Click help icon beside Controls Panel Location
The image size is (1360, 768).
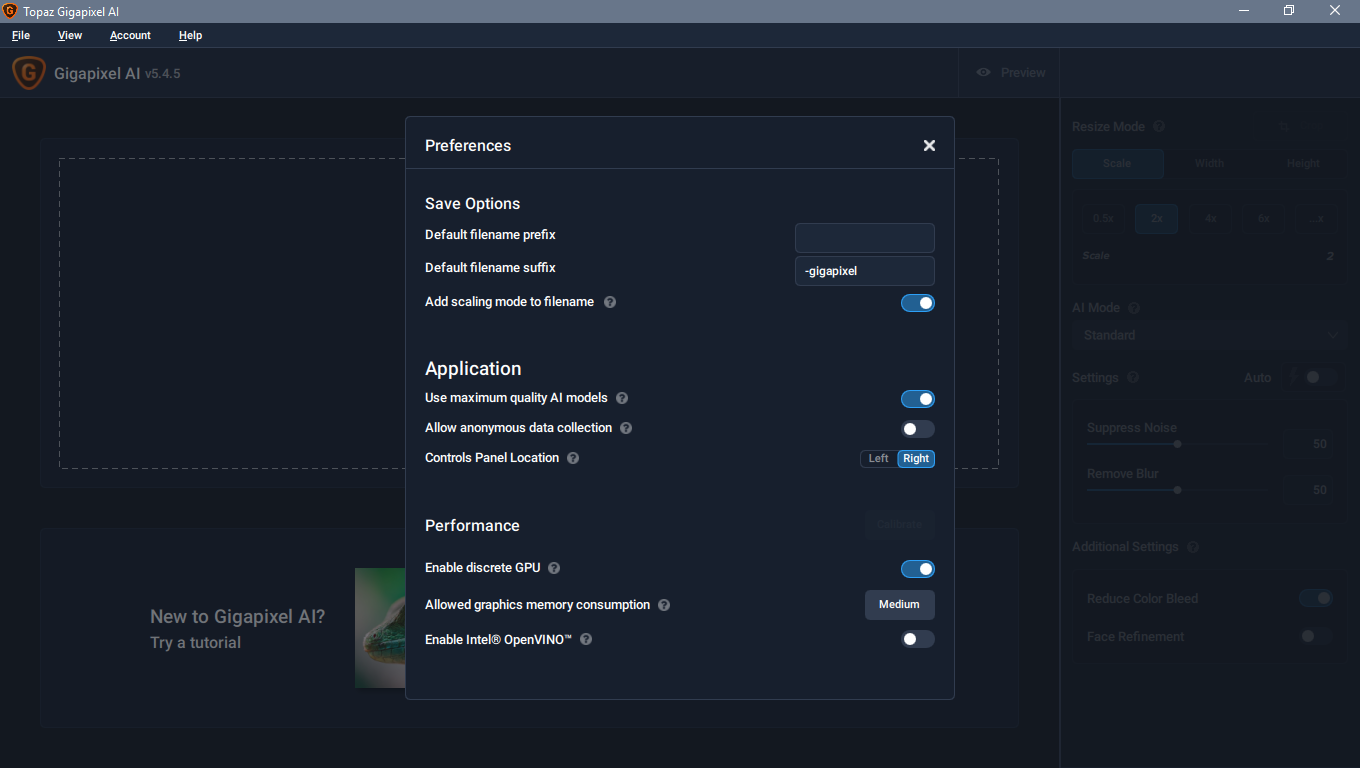click(573, 458)
